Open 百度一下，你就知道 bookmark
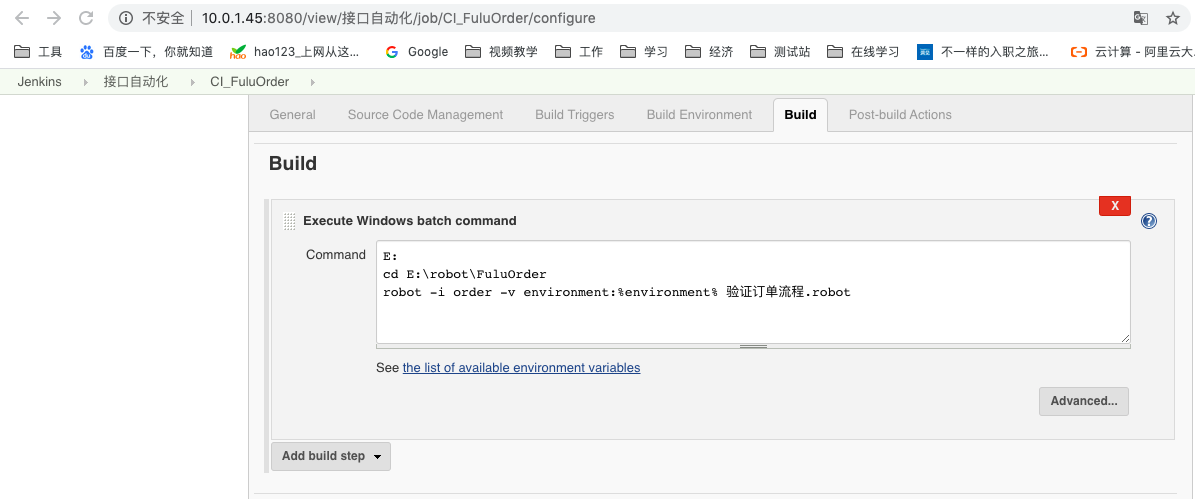This screenshot has width=1195, height=499. click(x=146, y=52)
